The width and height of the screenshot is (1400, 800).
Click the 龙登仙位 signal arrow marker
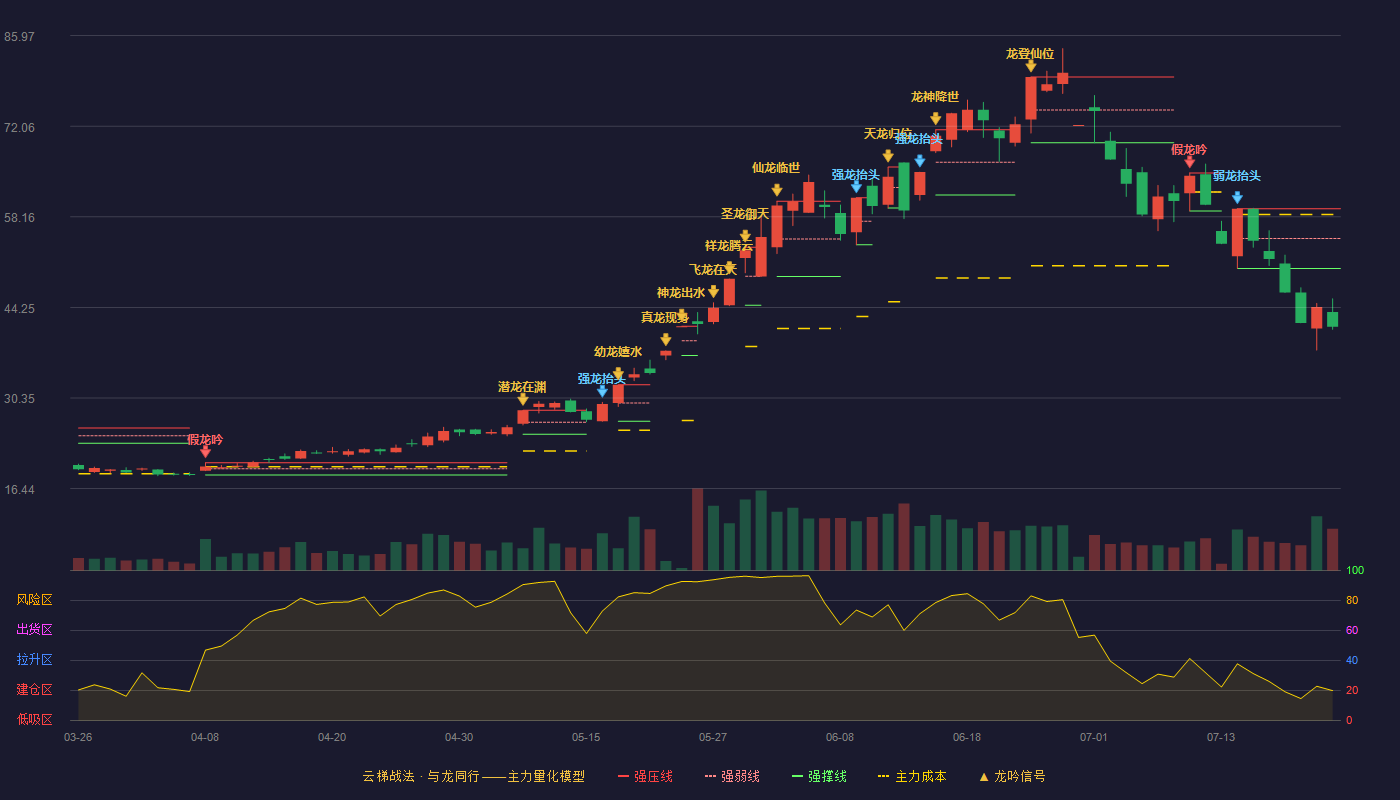pos(1030,67)
